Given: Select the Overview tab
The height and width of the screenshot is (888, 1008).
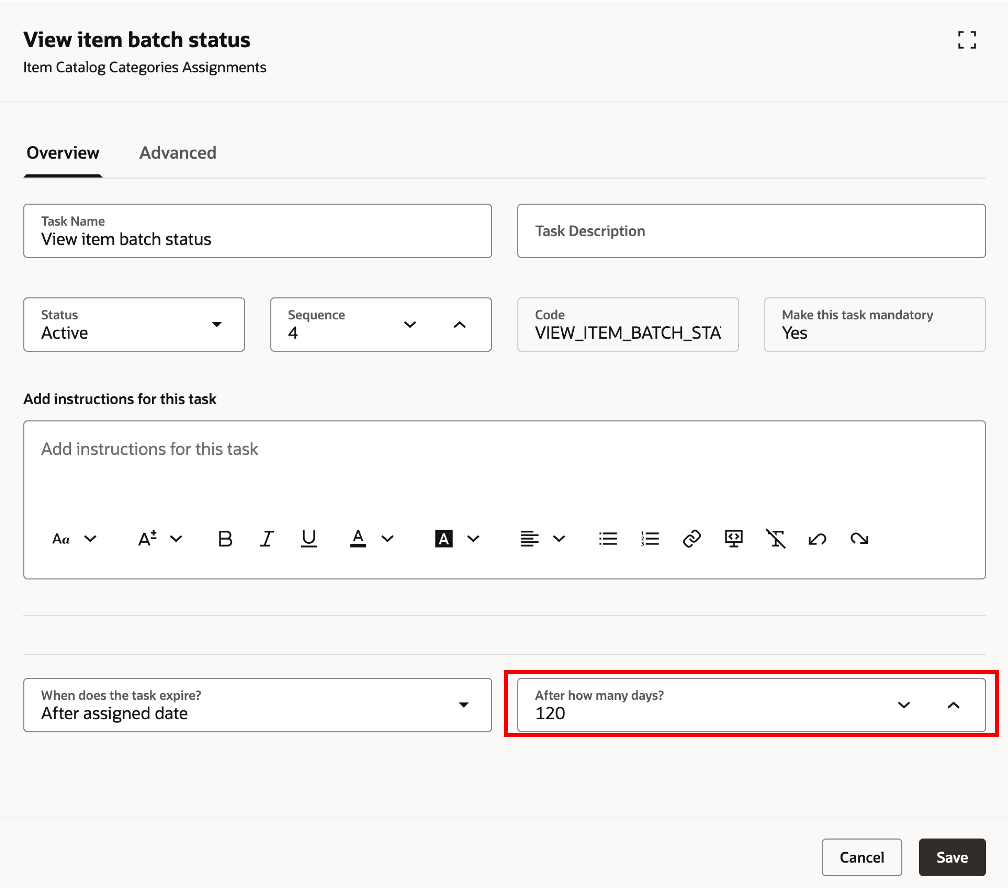Looking at the screenshot, I should pyautogui.click(x=62, y=153).
